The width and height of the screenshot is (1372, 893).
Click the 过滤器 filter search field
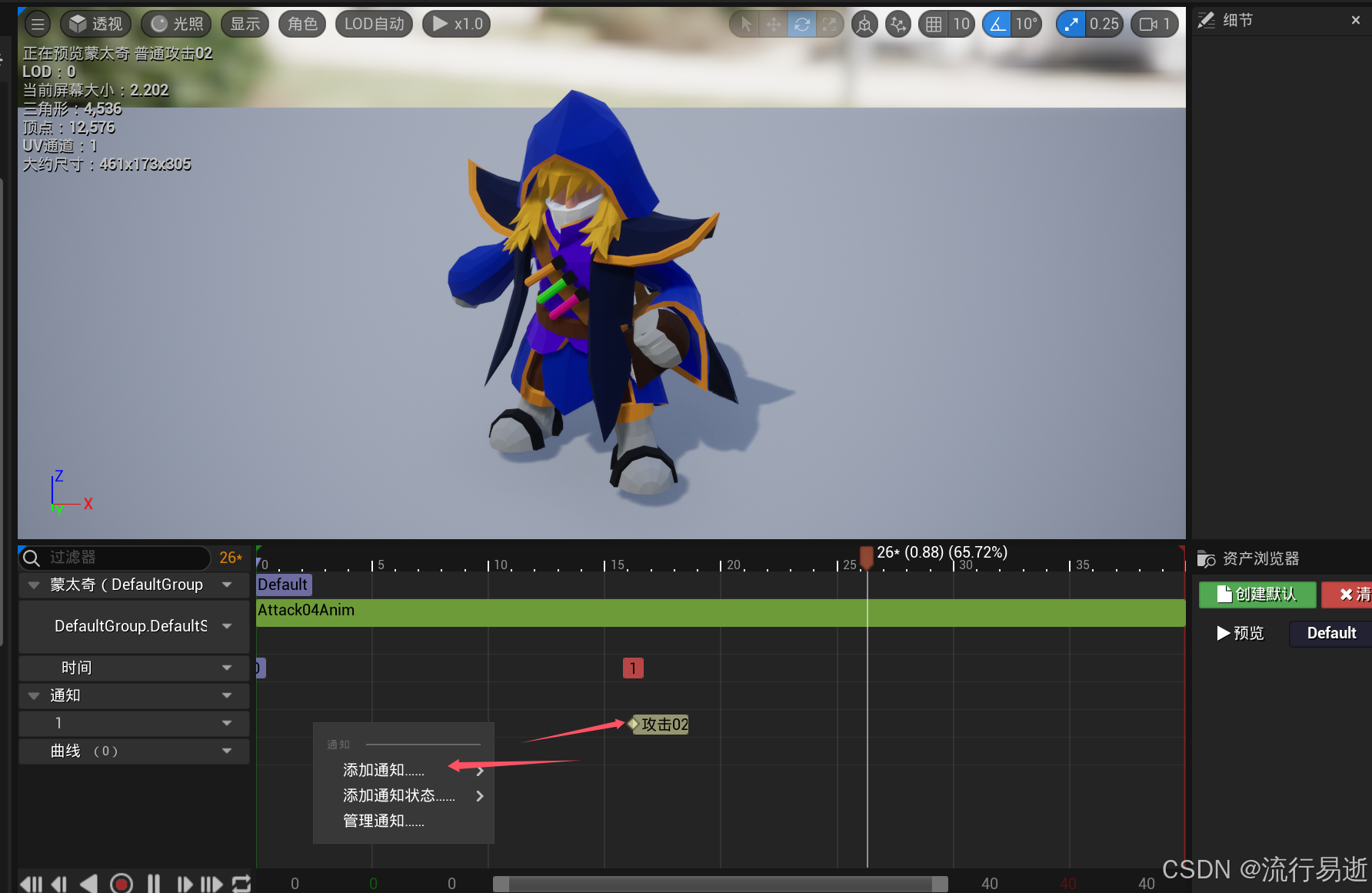[x=115, y=557]
